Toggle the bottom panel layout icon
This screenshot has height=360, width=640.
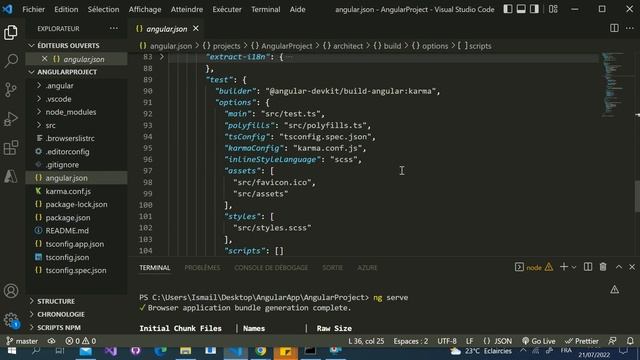click(x=521, y=9)
